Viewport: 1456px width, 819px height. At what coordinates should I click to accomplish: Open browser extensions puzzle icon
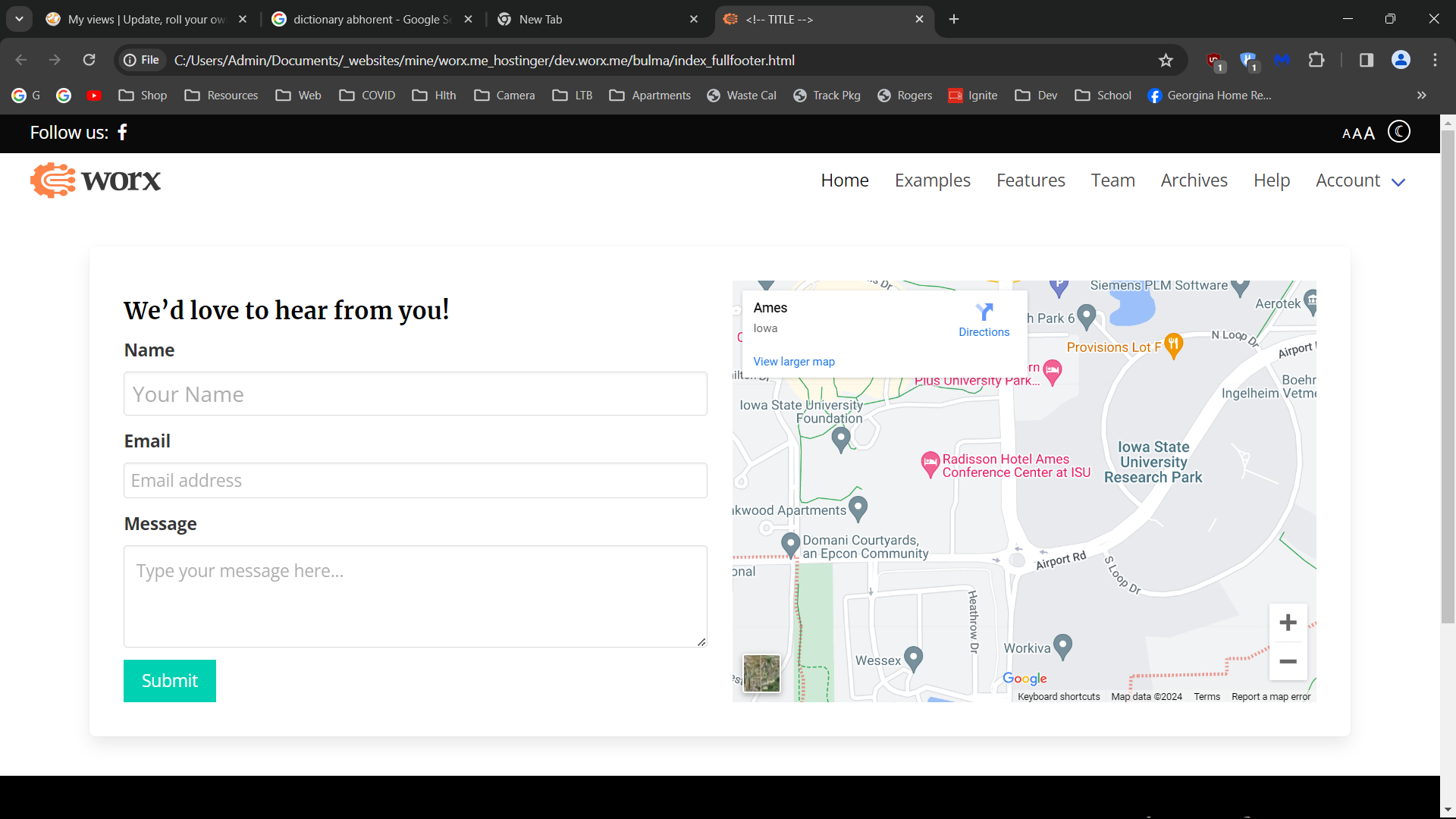pyautogui.click(x=1316, y=60)
